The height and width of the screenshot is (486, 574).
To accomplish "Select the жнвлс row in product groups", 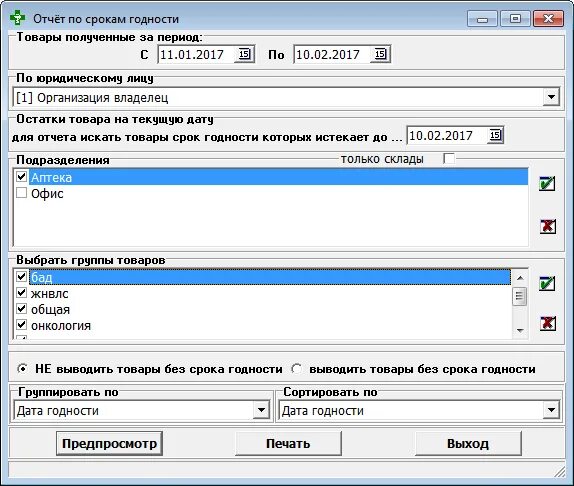I will pyautogui.click(x=263, y=293).
